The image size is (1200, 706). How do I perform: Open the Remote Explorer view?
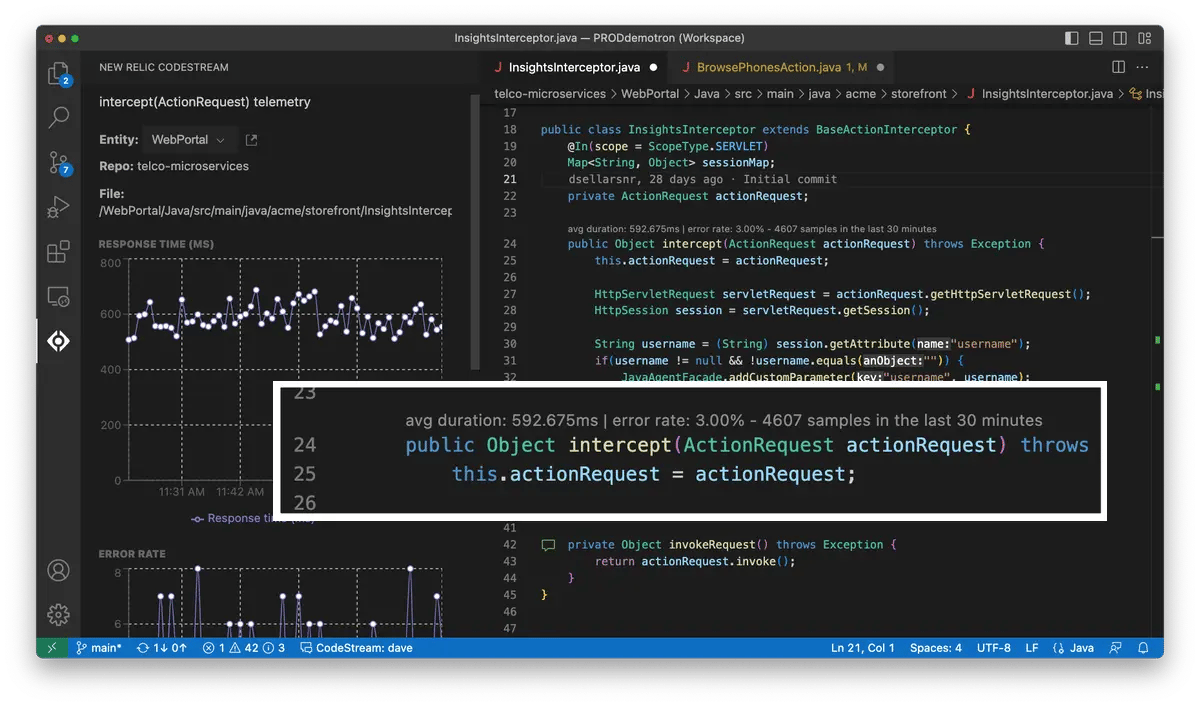click(x=58, y=296)
